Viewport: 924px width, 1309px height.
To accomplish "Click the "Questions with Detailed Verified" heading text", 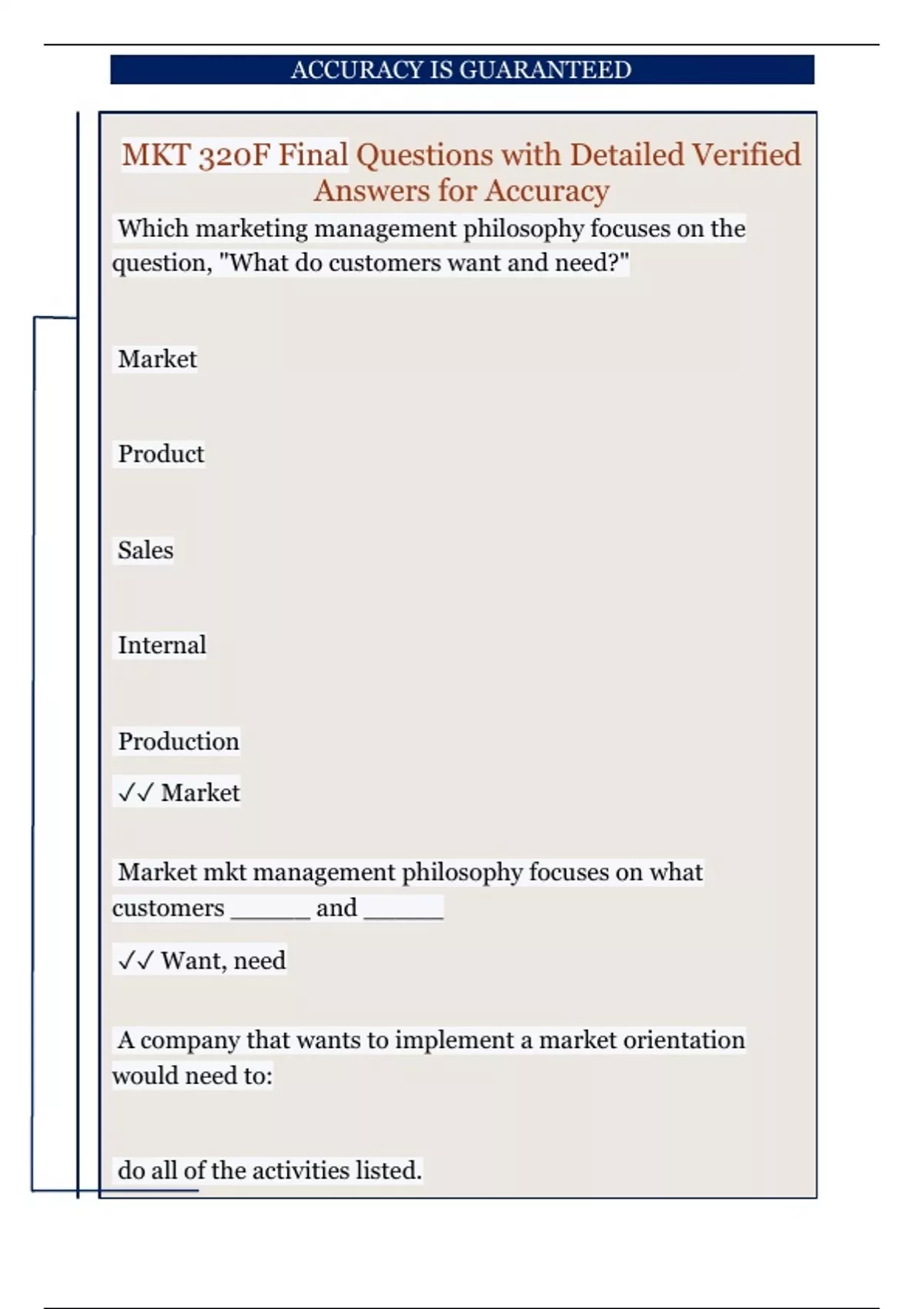I will [x=577, y=155].
